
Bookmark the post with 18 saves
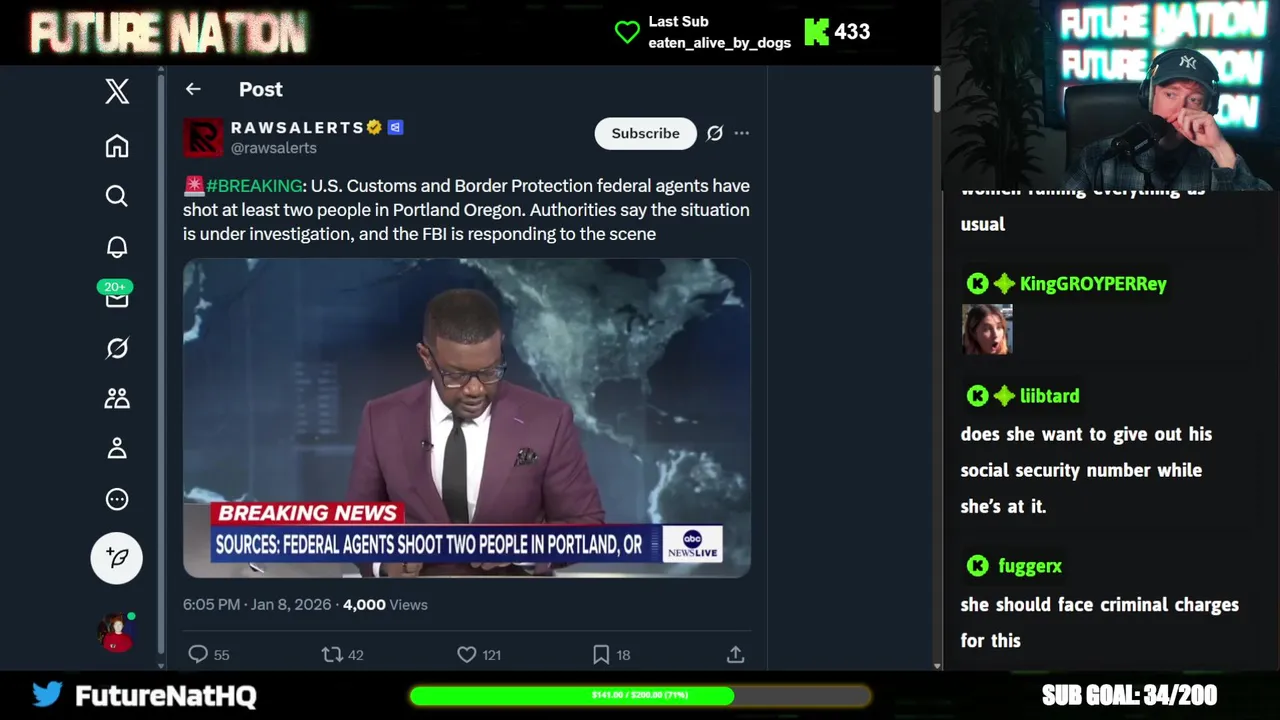point(601,654)
